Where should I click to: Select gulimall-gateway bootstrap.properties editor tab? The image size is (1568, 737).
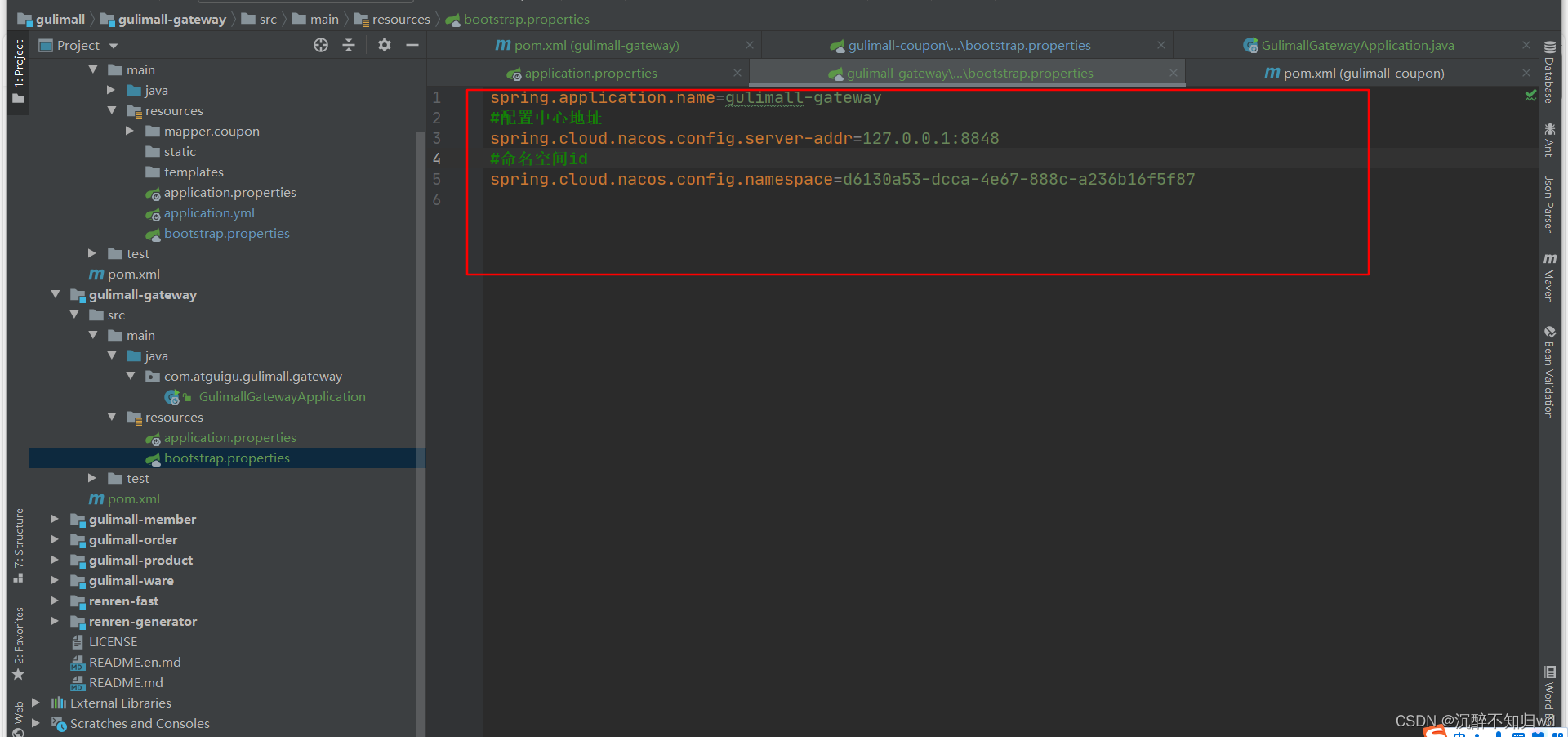pyautogui.click(x=969, y=74)
